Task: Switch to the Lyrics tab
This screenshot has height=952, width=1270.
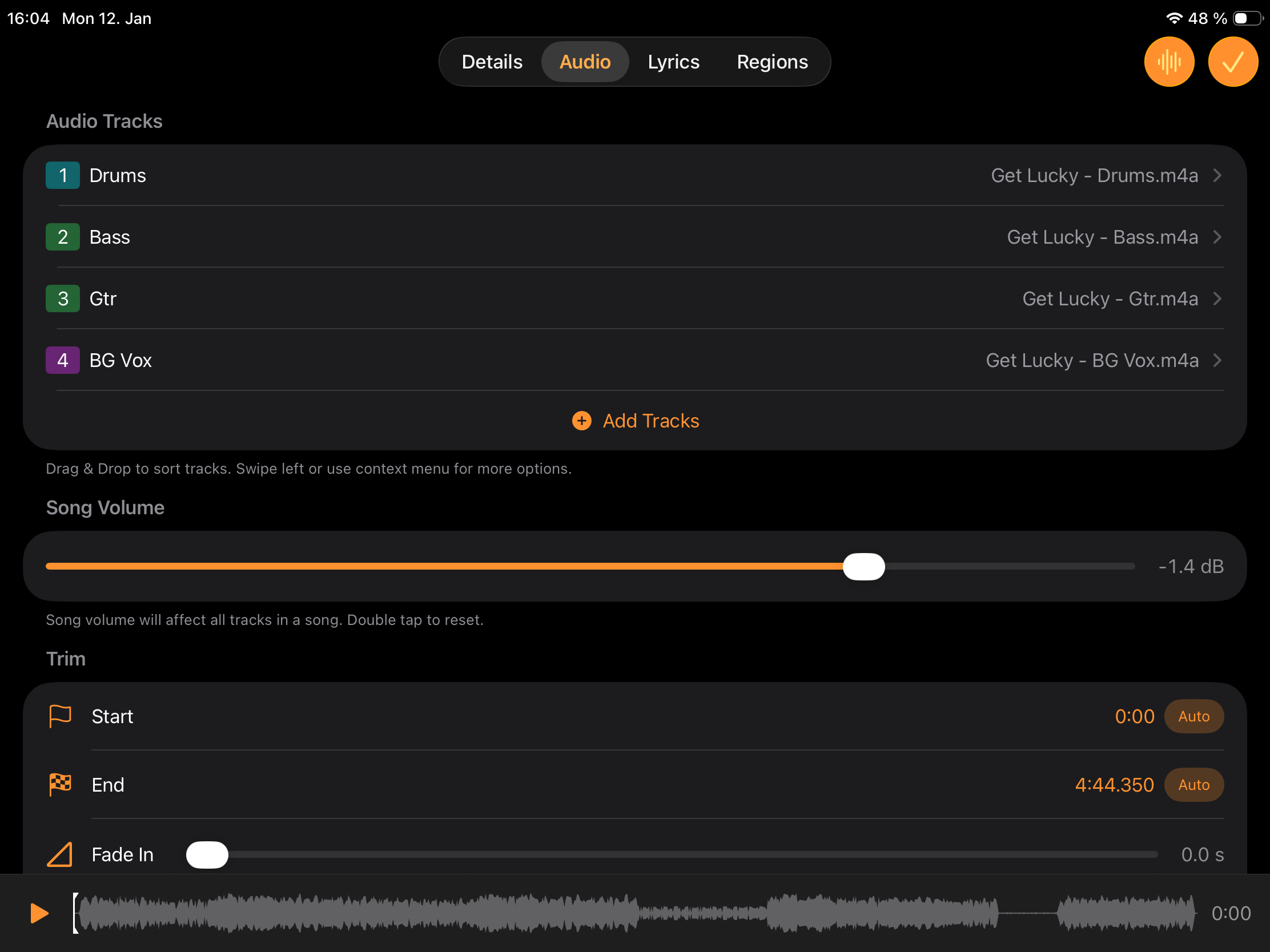Action: pyautogui.click(x=673, y=62)
